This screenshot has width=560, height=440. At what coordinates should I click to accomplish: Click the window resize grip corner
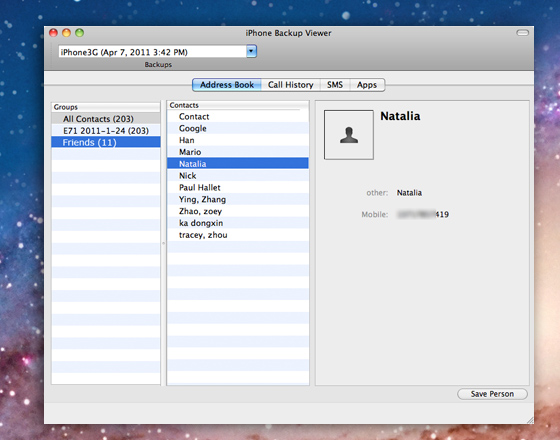point(530,420)
